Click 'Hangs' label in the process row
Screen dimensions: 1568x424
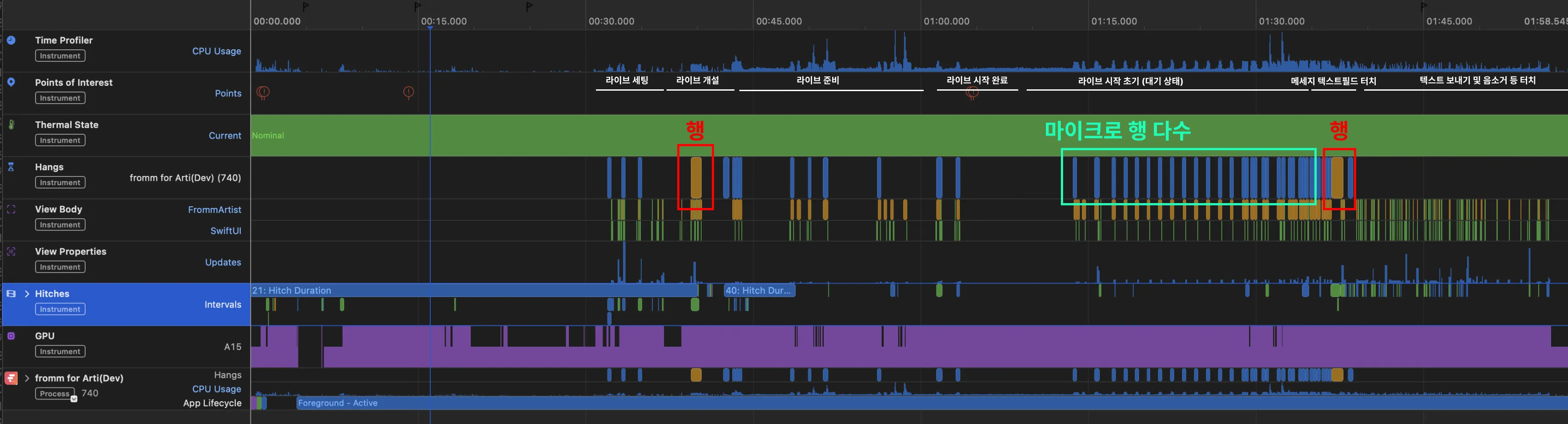click(x=228, y=375)
